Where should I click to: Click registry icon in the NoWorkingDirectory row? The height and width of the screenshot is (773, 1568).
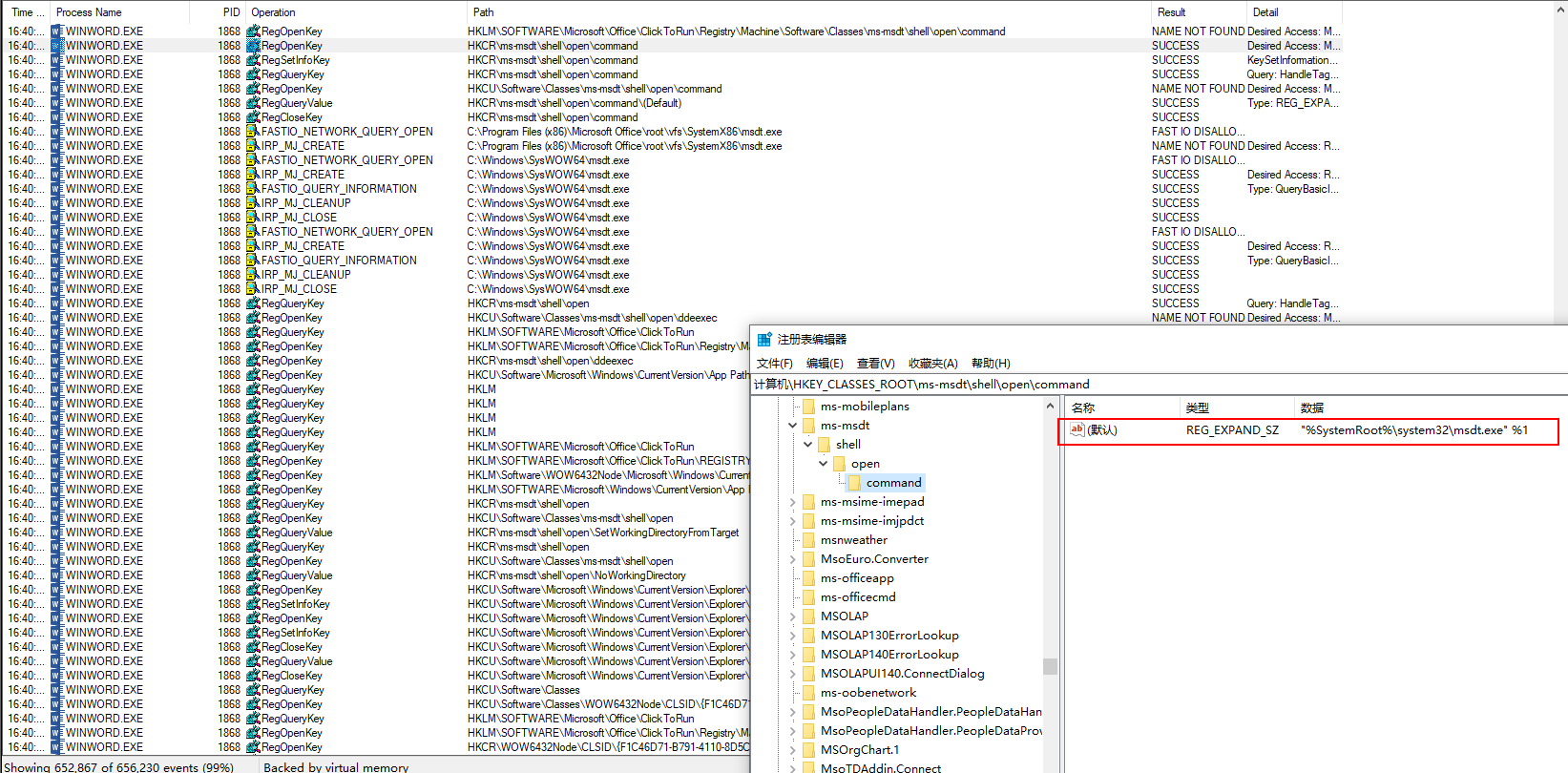pyautogui.click(x=253, y=575)
